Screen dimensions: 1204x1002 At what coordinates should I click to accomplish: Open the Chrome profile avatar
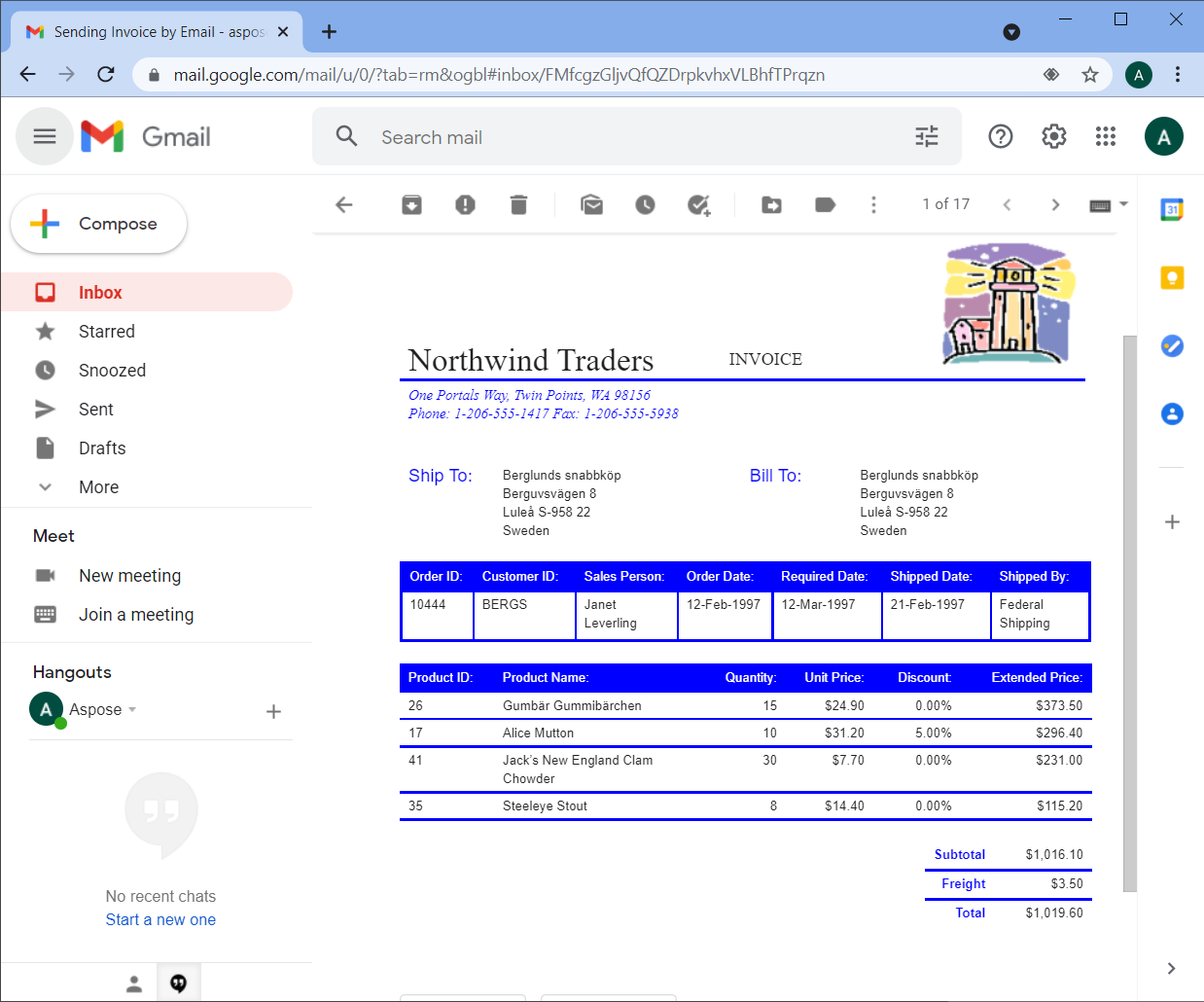click(1139, 75)
